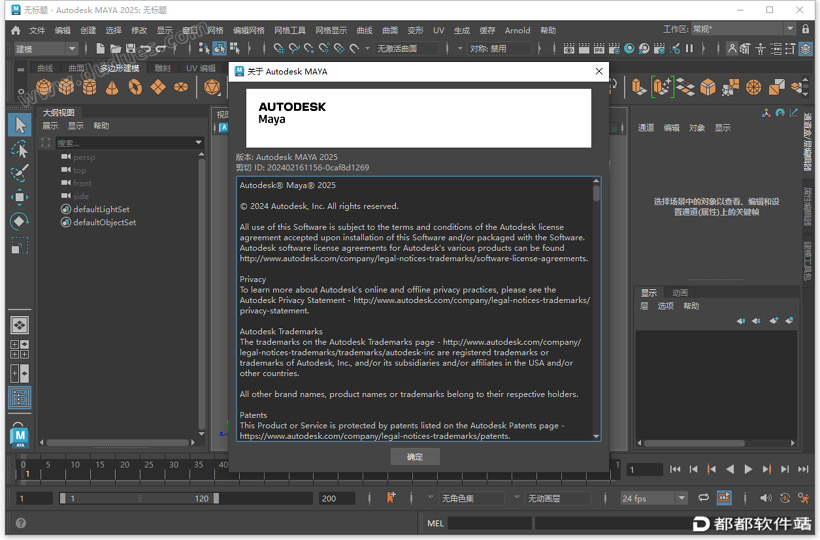Create a polygon cylinder from shelf
This screenshot has width=820, height=540.
(89, 87)
